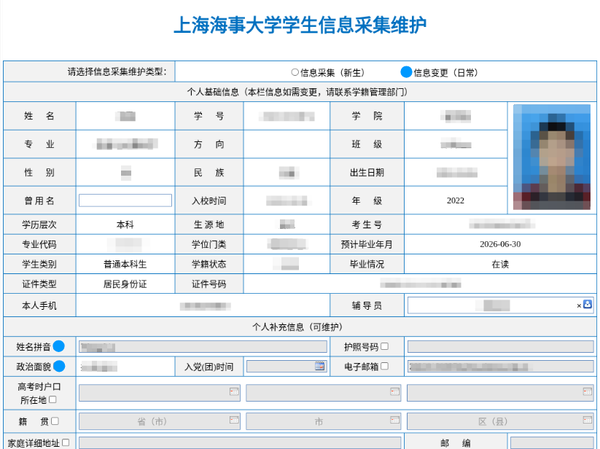Select 信息采集（新生） radio option
600x449 pixels.
294,72
